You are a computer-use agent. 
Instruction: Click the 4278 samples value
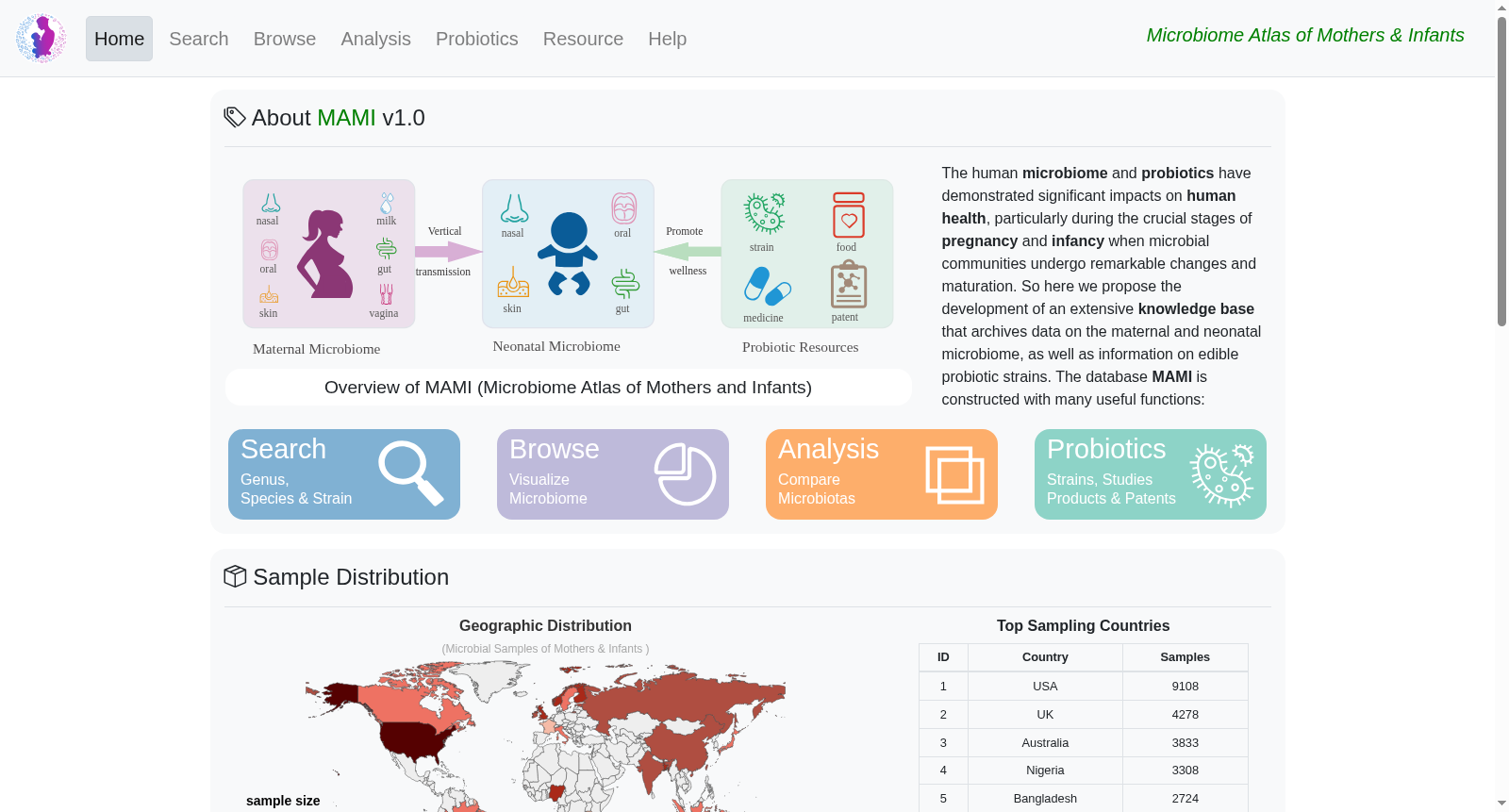click(x=1186, y=715)
